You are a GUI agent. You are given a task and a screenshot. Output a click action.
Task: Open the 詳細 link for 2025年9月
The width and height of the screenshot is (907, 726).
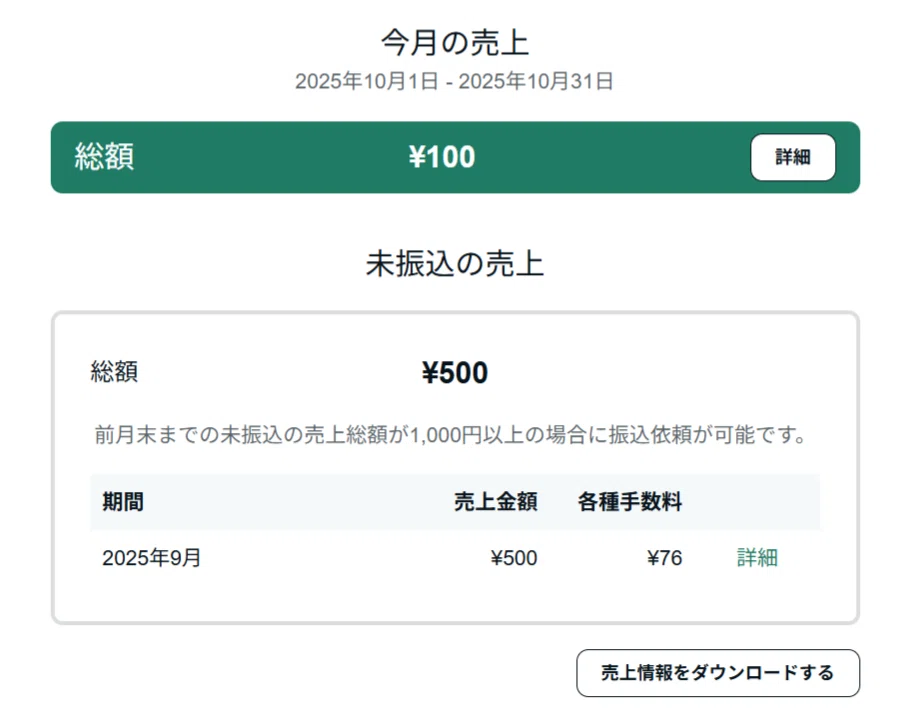pos(757,558)
